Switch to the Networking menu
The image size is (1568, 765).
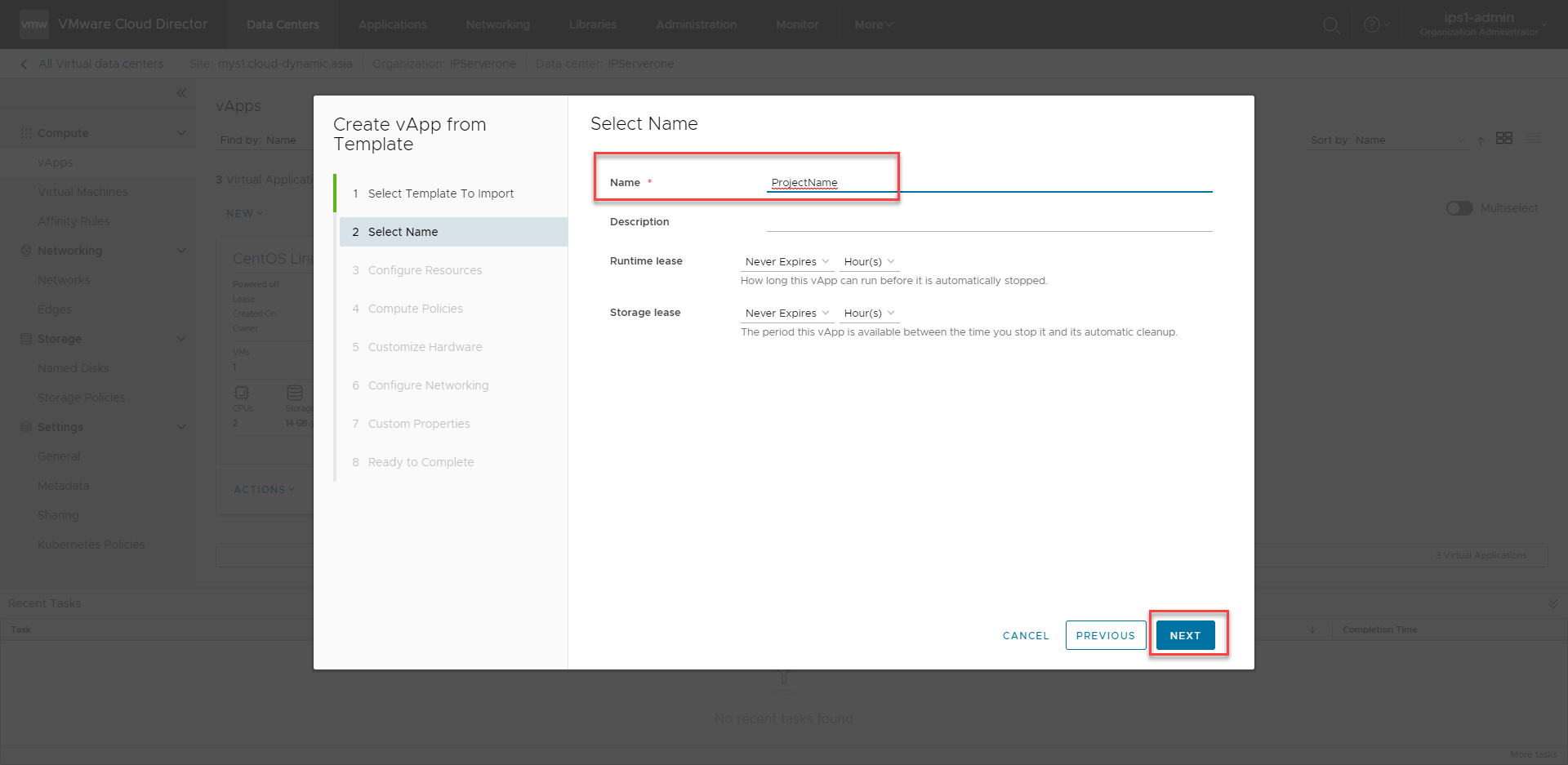tap(497, 24)
